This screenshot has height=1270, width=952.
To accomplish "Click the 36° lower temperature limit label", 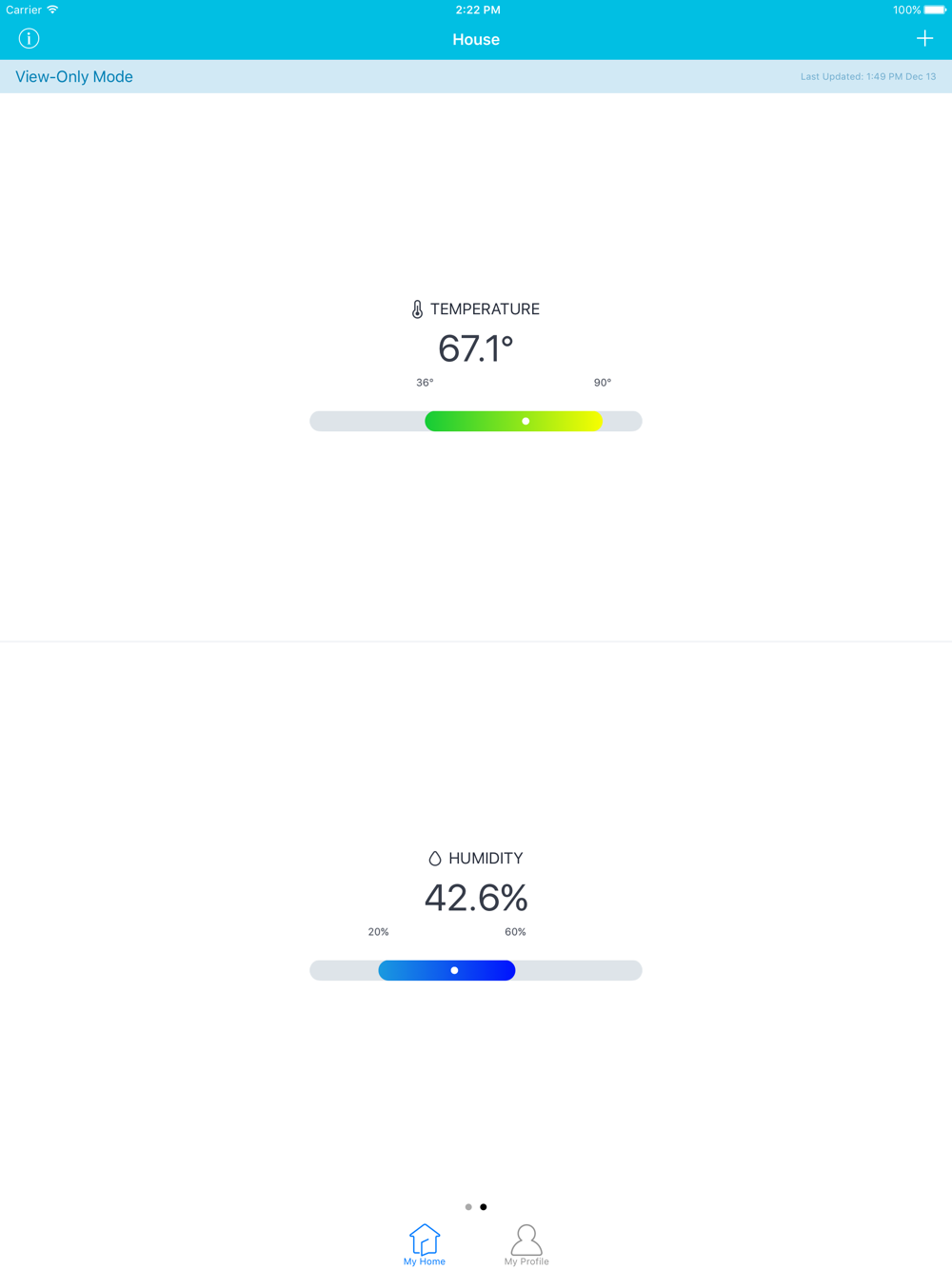I will [x=425, y=383].
